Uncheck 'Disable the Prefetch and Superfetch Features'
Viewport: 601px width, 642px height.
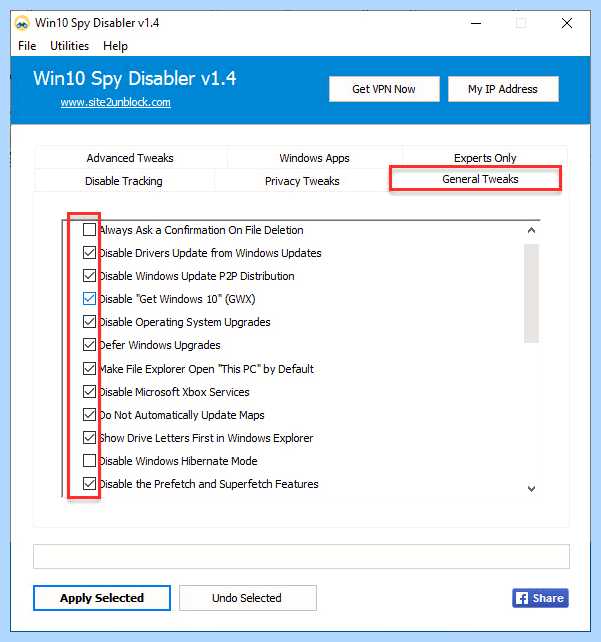pyautogui.click(x=89, y=484)
